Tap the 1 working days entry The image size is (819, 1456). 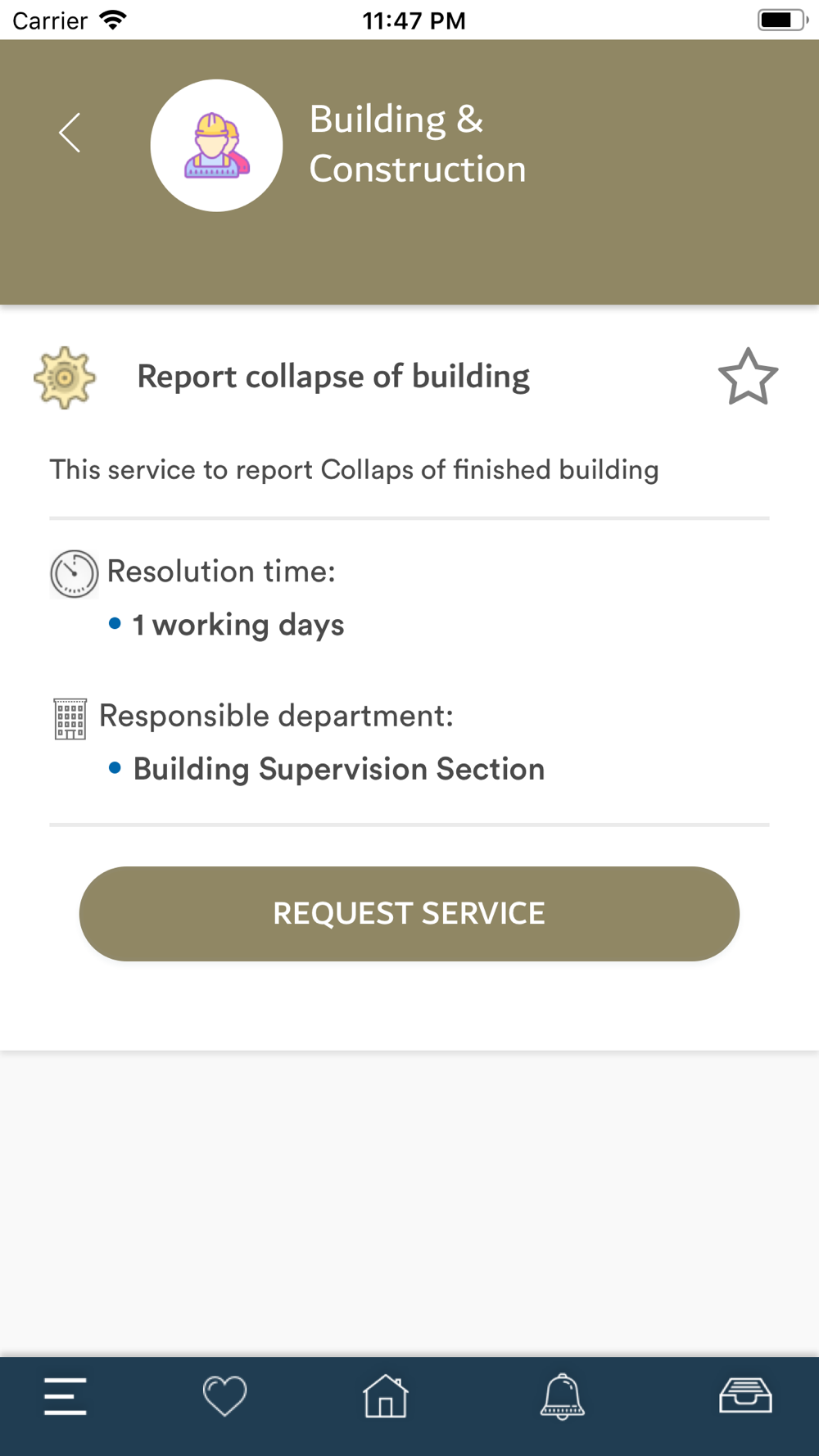click(238, 625)
